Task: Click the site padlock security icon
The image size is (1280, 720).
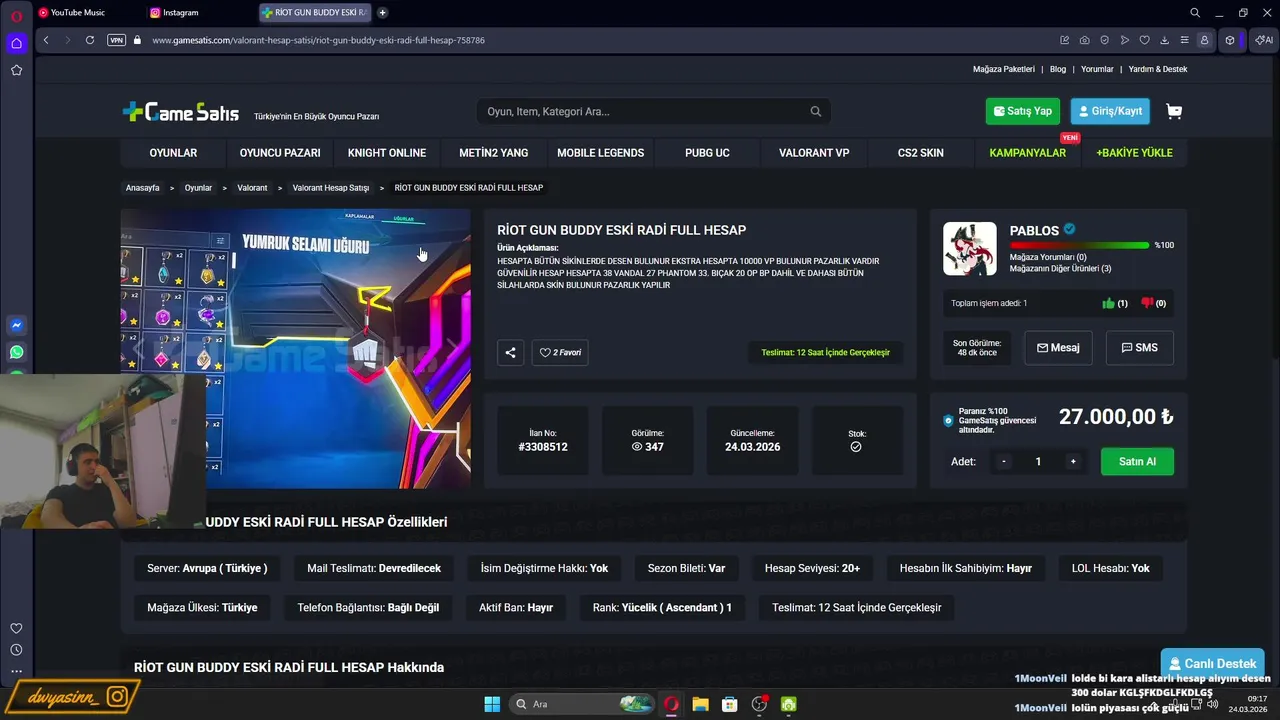Action: (x=137, y=40)
